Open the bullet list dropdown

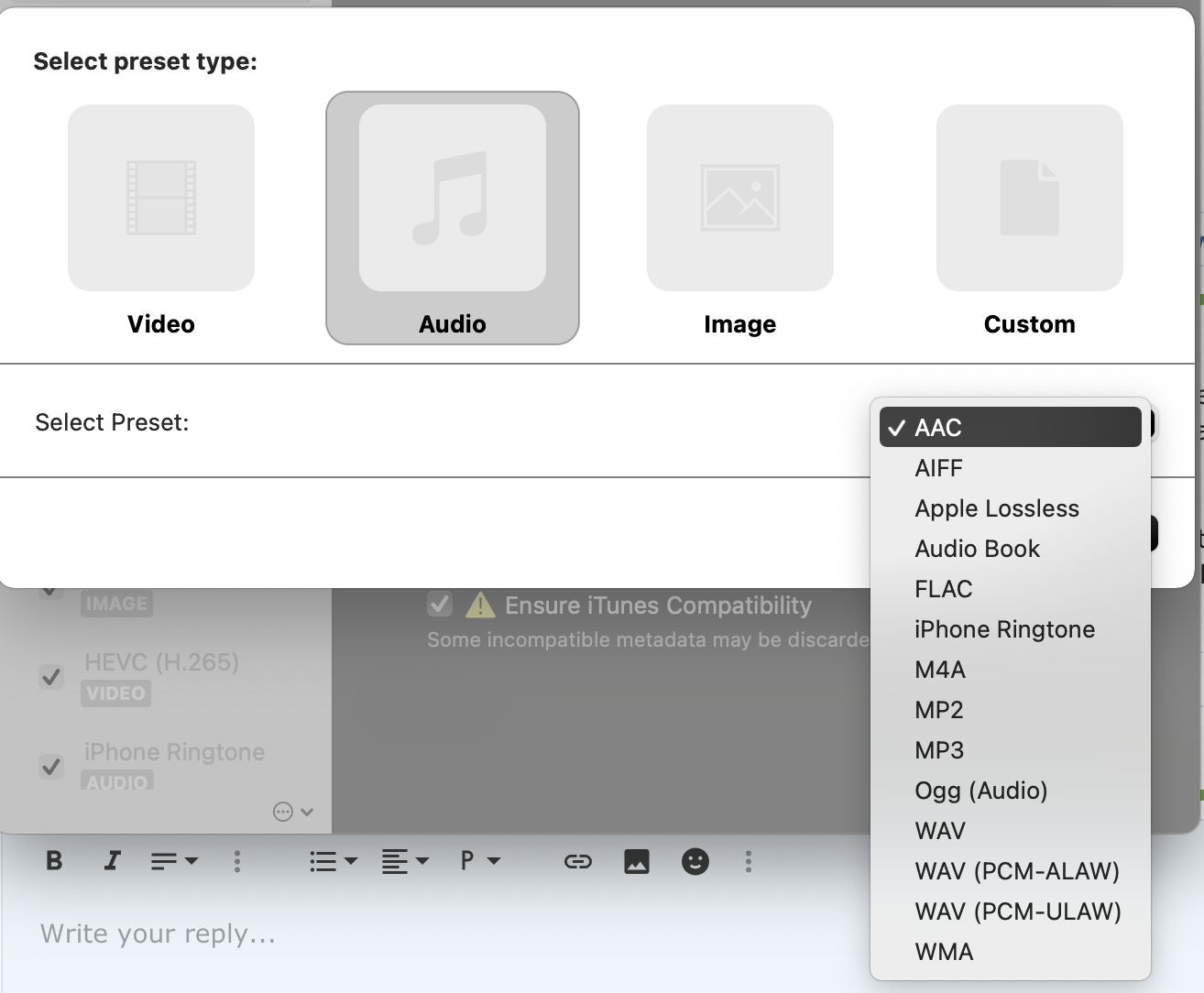334,861
